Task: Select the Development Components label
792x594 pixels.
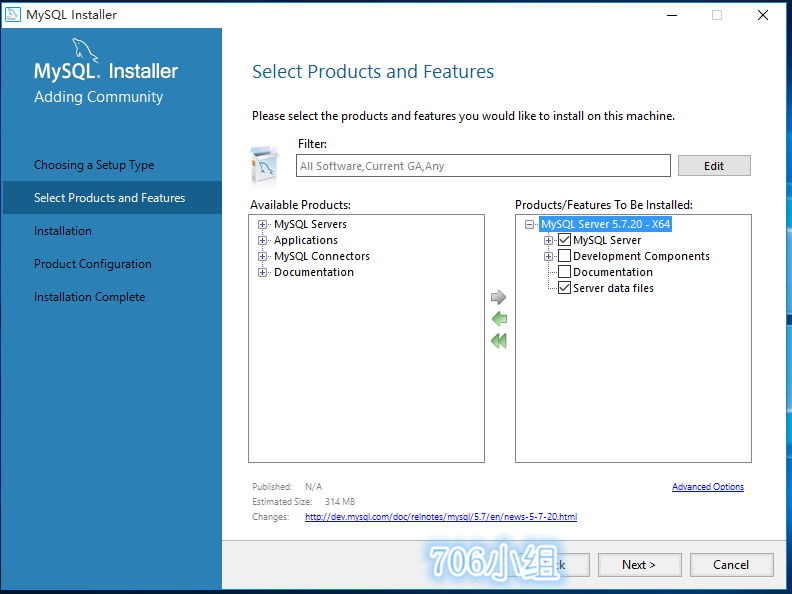Action: [641, 256]
